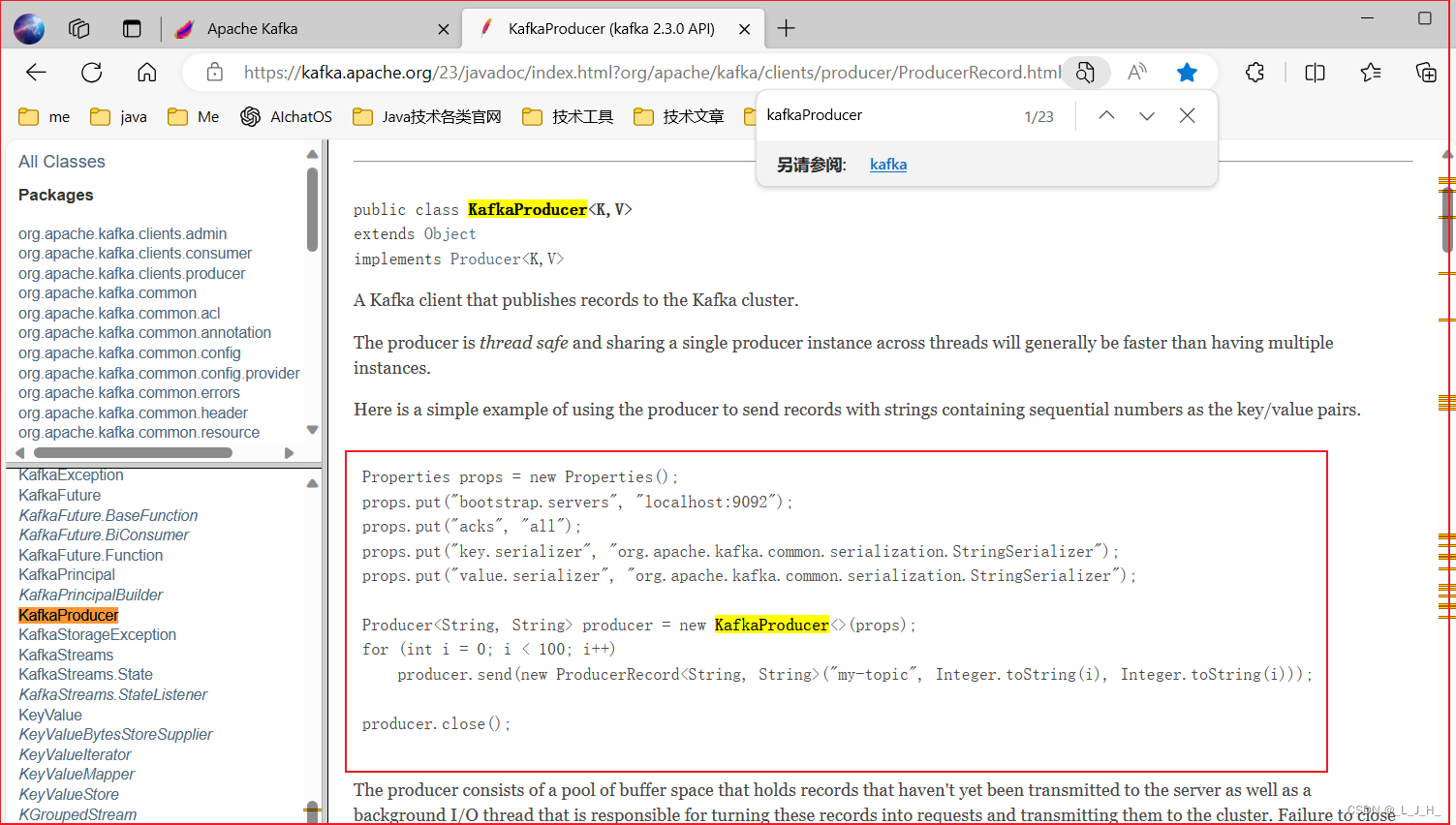Go to next find result
This screenshot has height=825, width=1456.
(1147, 115)
